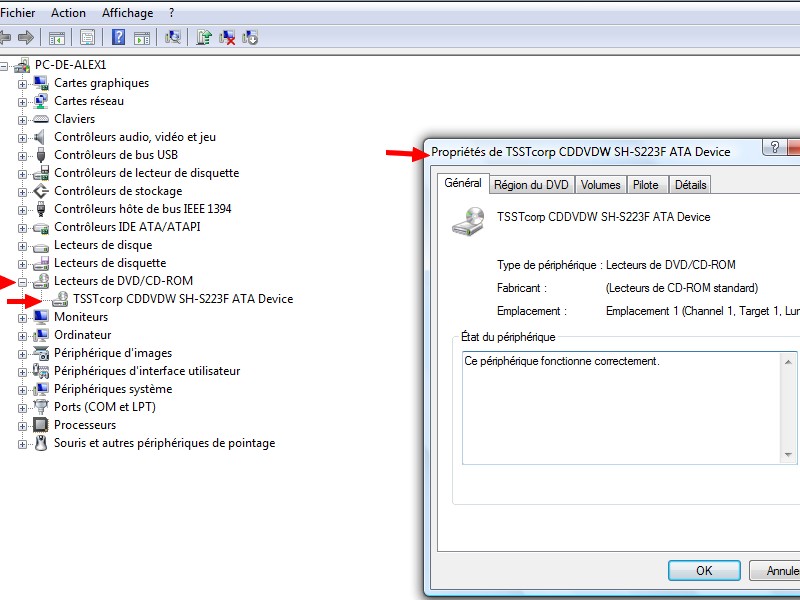Screen dimensions: 800x600
Task: Select 'Contrôleurs IDE ATA/ATAPI' tree label
Action: 128,227
